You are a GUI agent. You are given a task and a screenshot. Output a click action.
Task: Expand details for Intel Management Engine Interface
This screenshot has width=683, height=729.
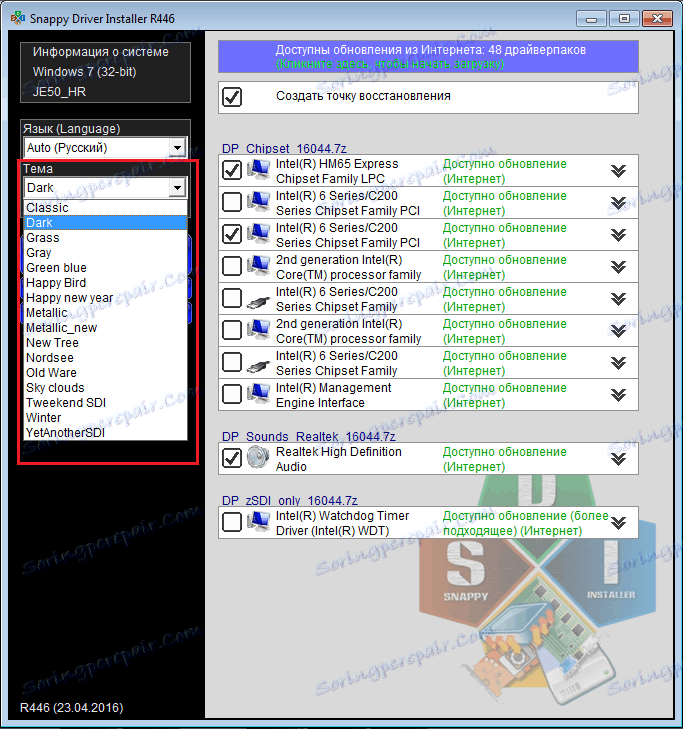[x=618, y=395]
